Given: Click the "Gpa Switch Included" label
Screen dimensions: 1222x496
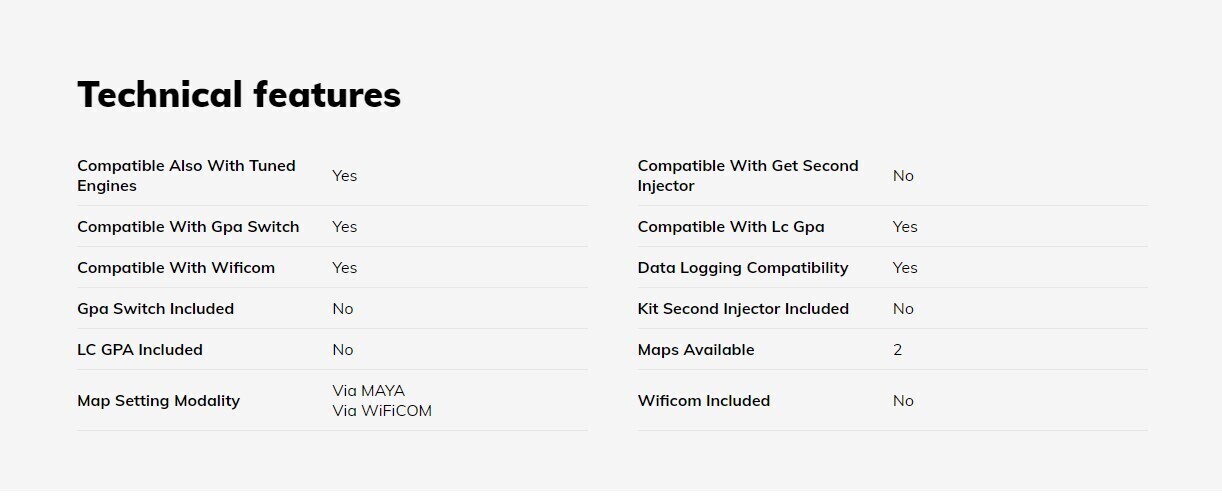Looking at the screenshot, I should point(155,309).
